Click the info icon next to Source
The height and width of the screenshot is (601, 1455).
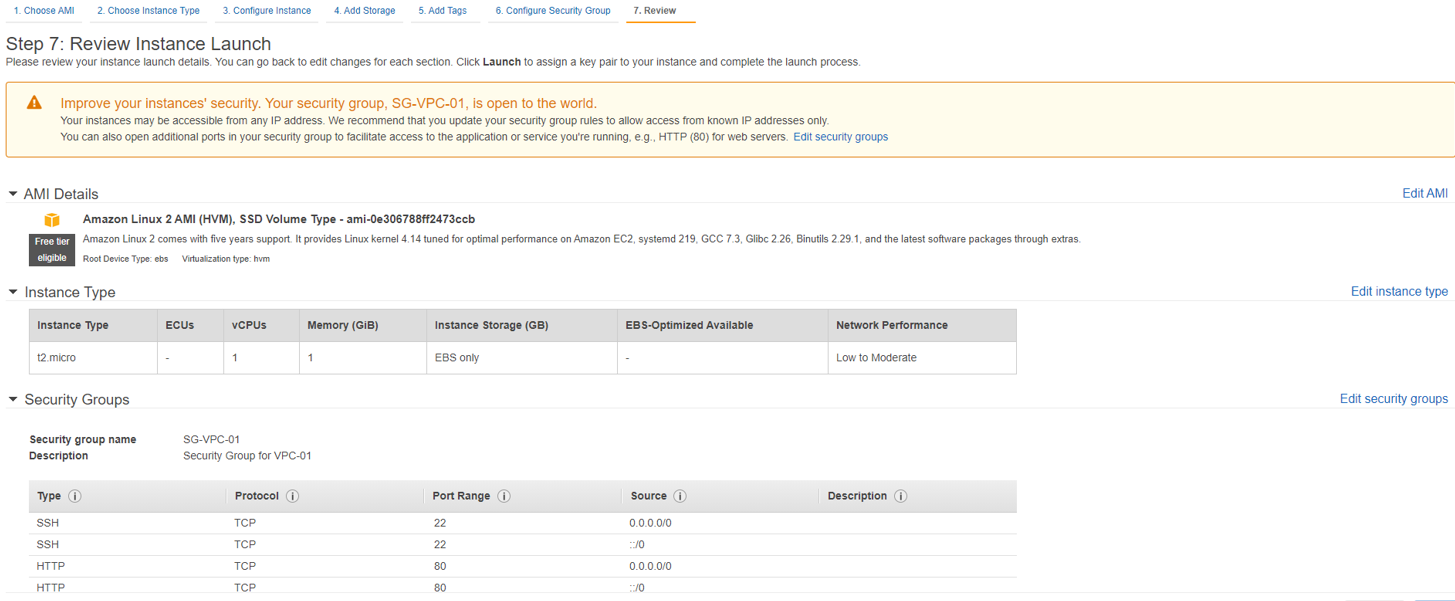680,496
